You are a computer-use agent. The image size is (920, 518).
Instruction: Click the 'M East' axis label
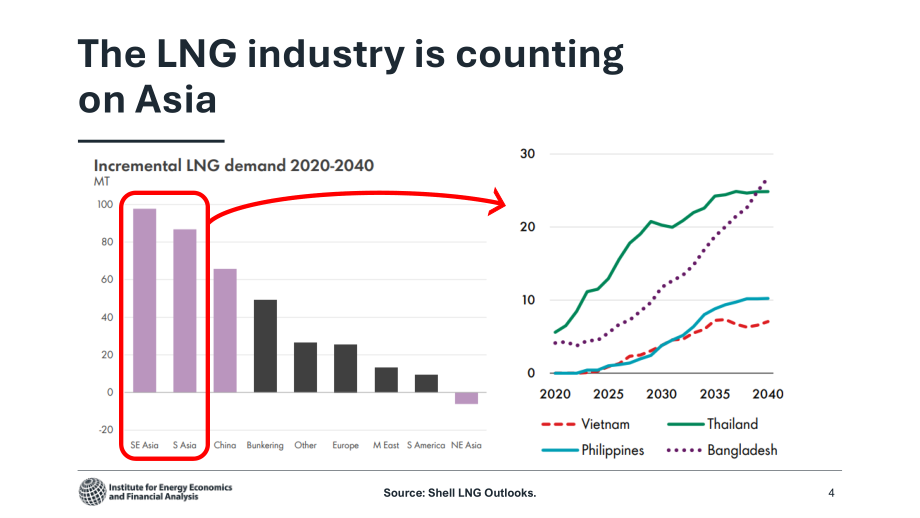pos(386,445)
